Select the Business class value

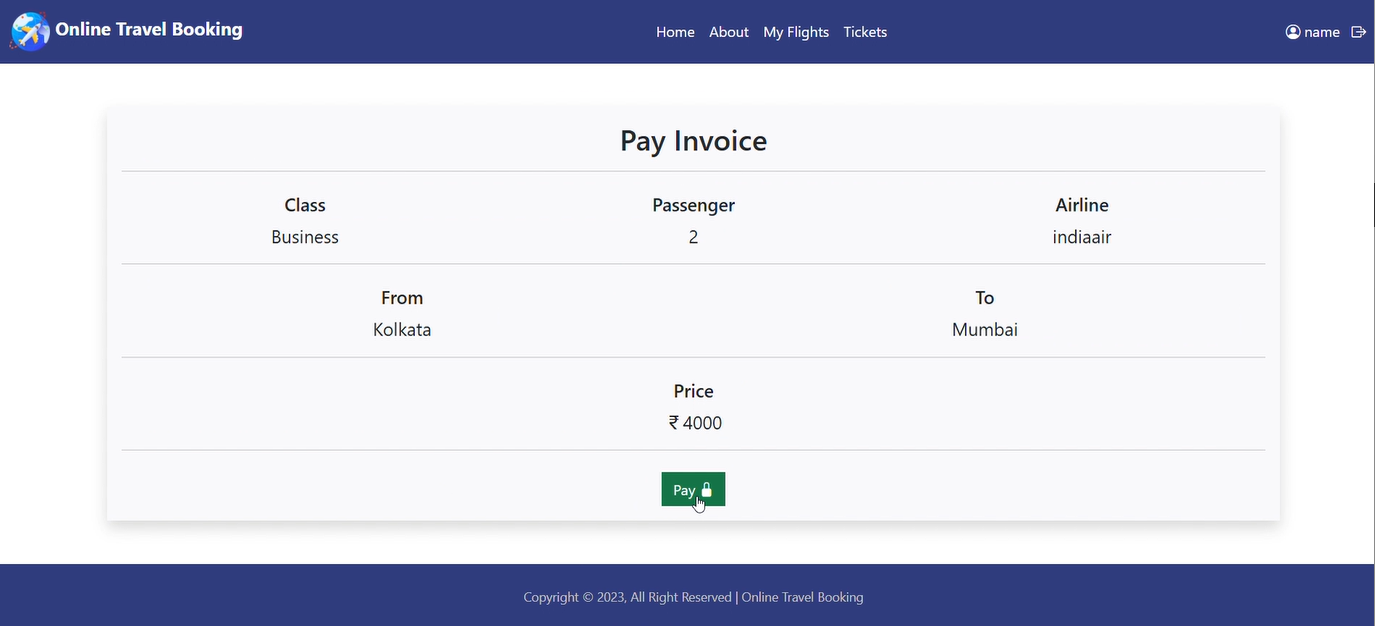305,237
